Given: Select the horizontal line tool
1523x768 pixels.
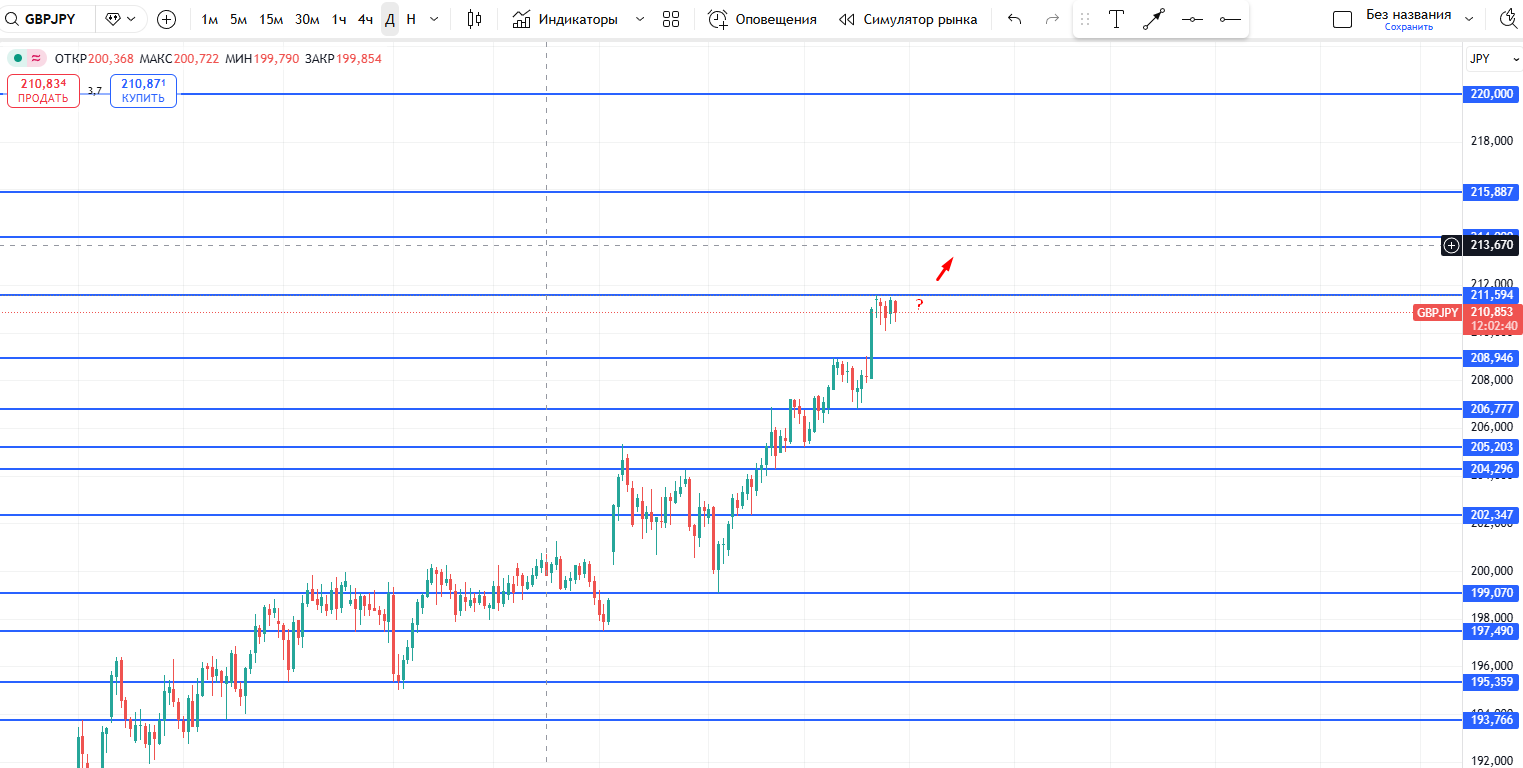Looking at the screenshot, I should (1192, 19).
